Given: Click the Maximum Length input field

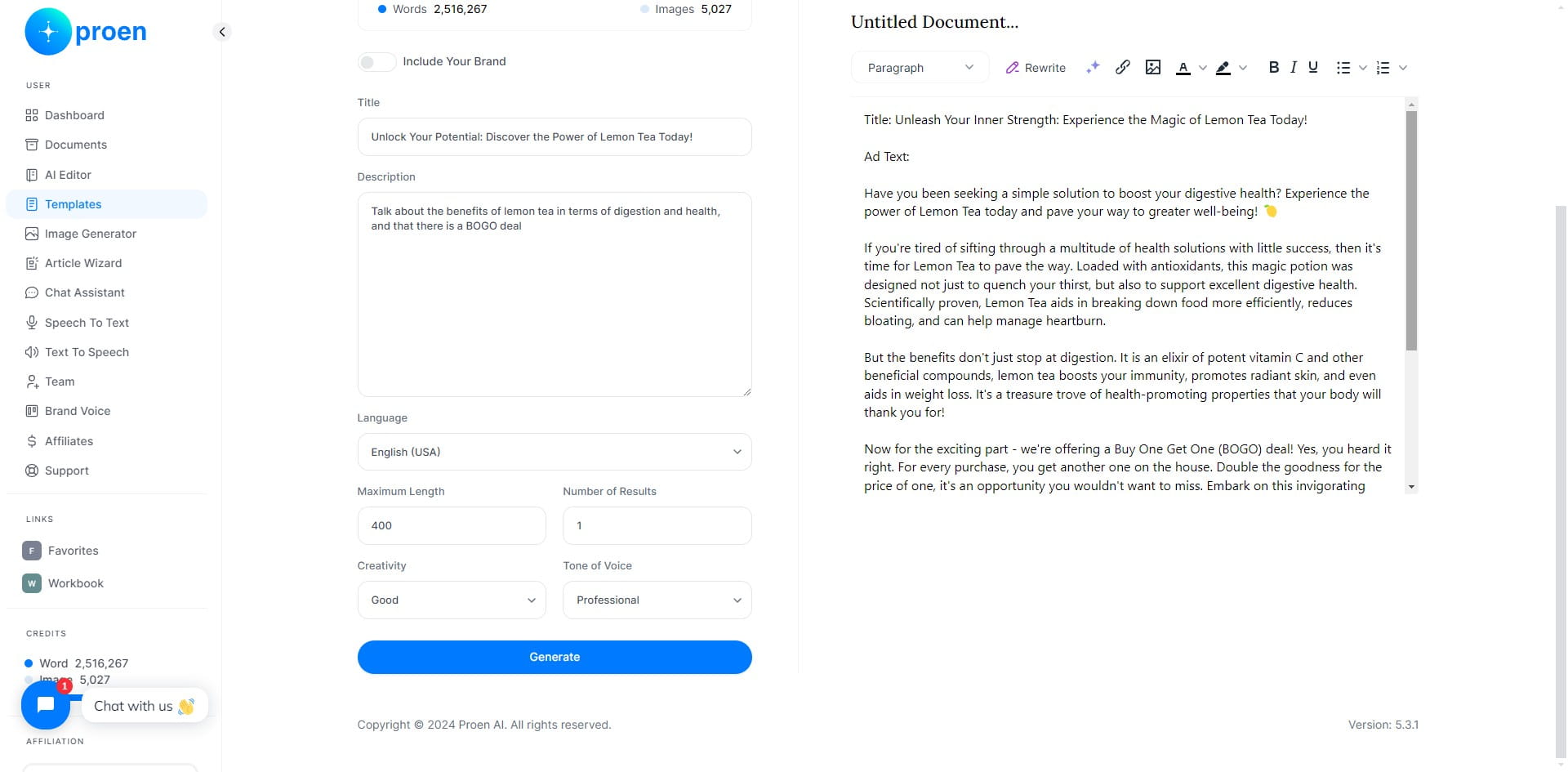Looking at the screenshot, I should coord(452,525).
